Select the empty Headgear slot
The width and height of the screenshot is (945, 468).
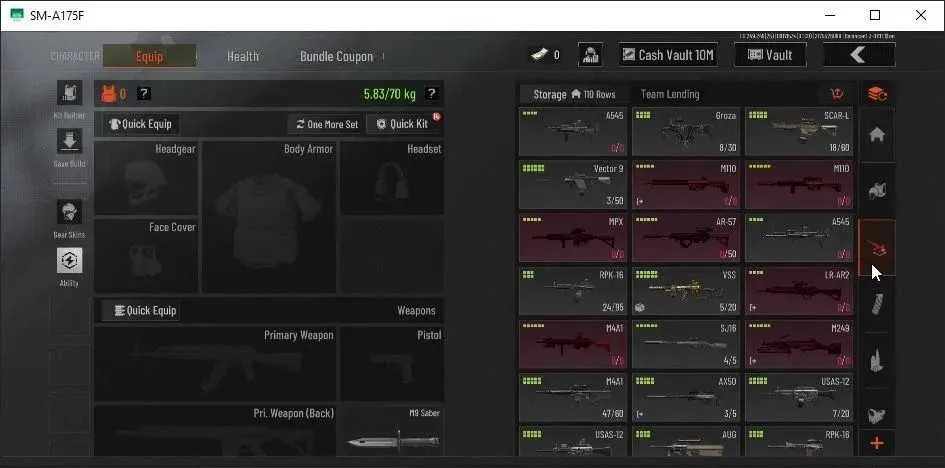tap(146, 178)
